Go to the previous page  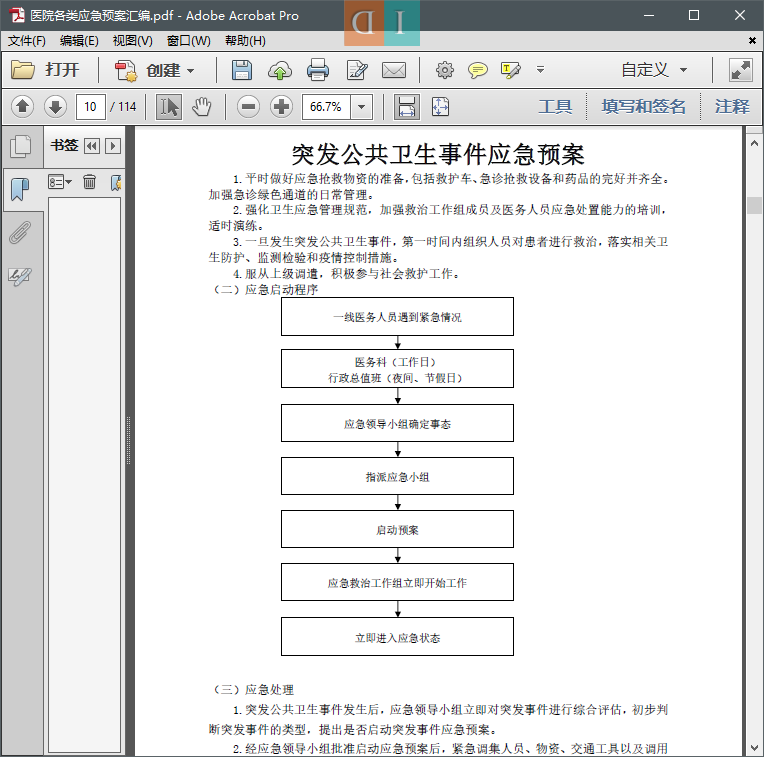[x=22, y=107]
